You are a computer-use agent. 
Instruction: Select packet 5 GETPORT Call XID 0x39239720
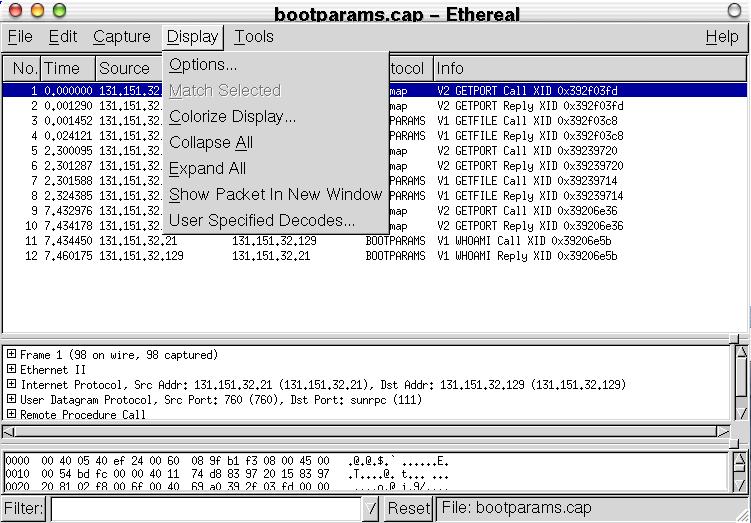coord(375,150)
